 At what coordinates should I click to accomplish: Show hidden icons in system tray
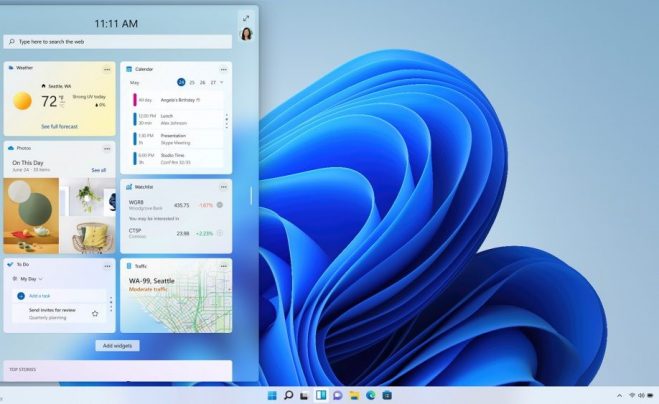[x=619, y=395]
